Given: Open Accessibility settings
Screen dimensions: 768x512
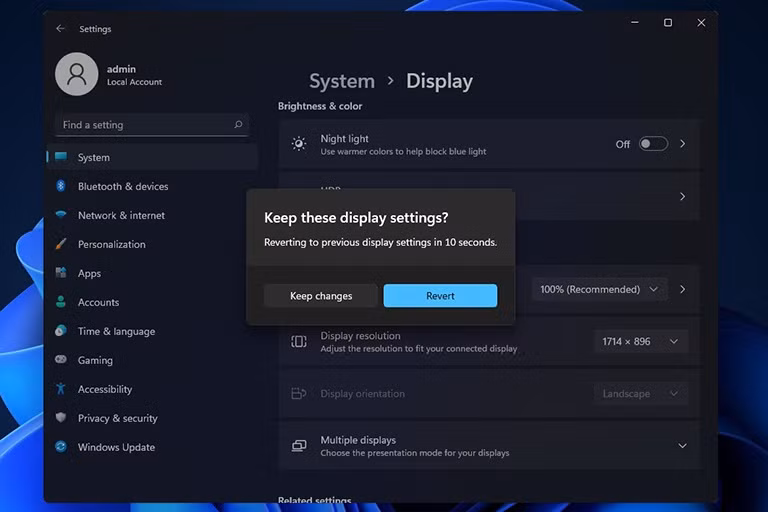Looking at the screenshot, I should pos(152,389).
